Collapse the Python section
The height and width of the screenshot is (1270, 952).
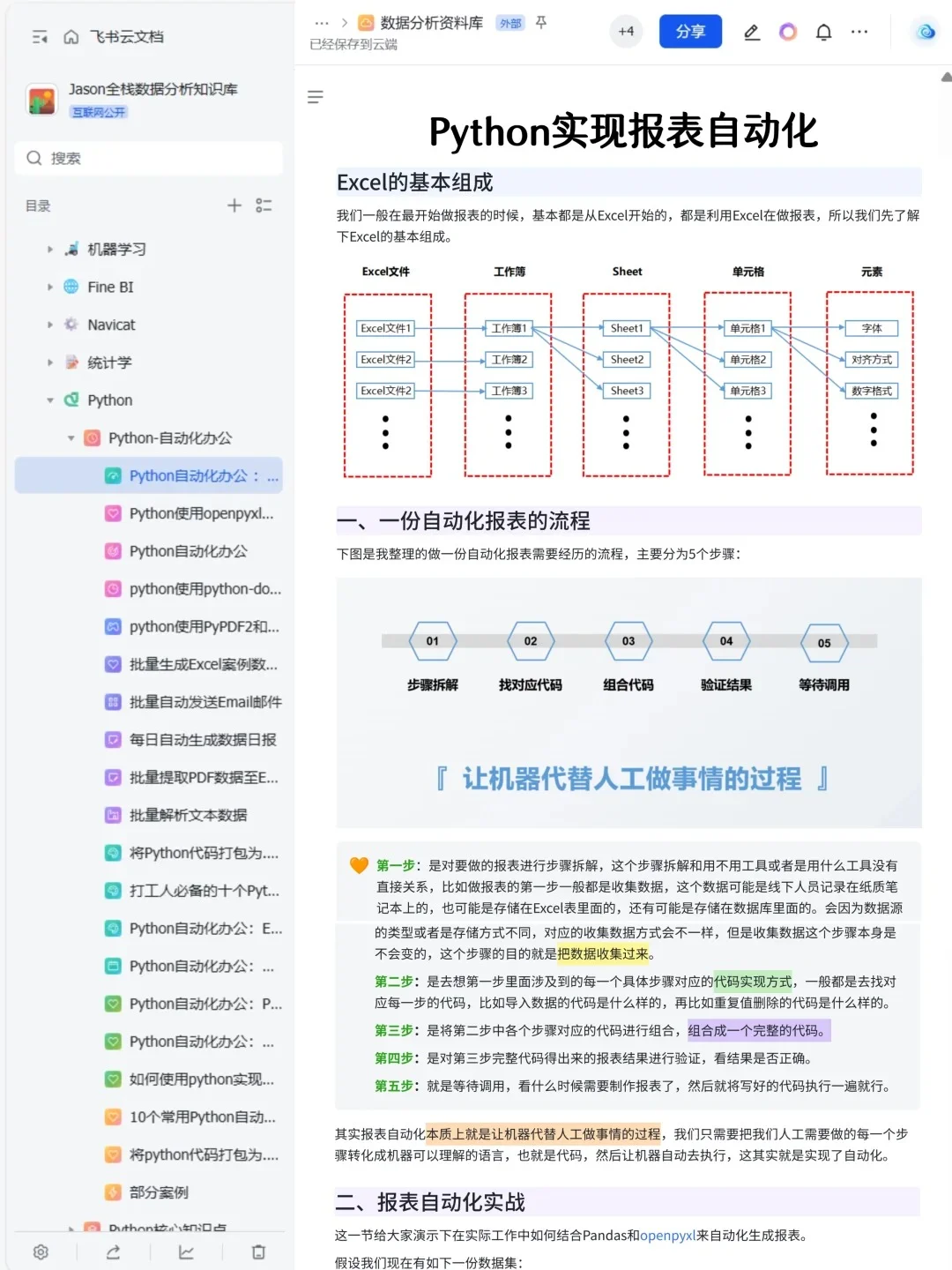pyautogui.click(x=49, y=400)
